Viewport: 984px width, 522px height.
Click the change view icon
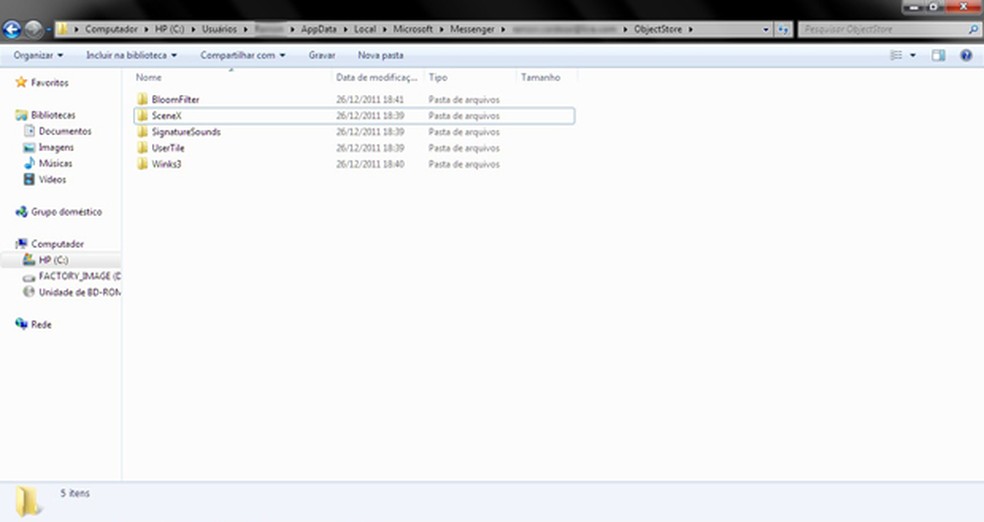[896, 55]
